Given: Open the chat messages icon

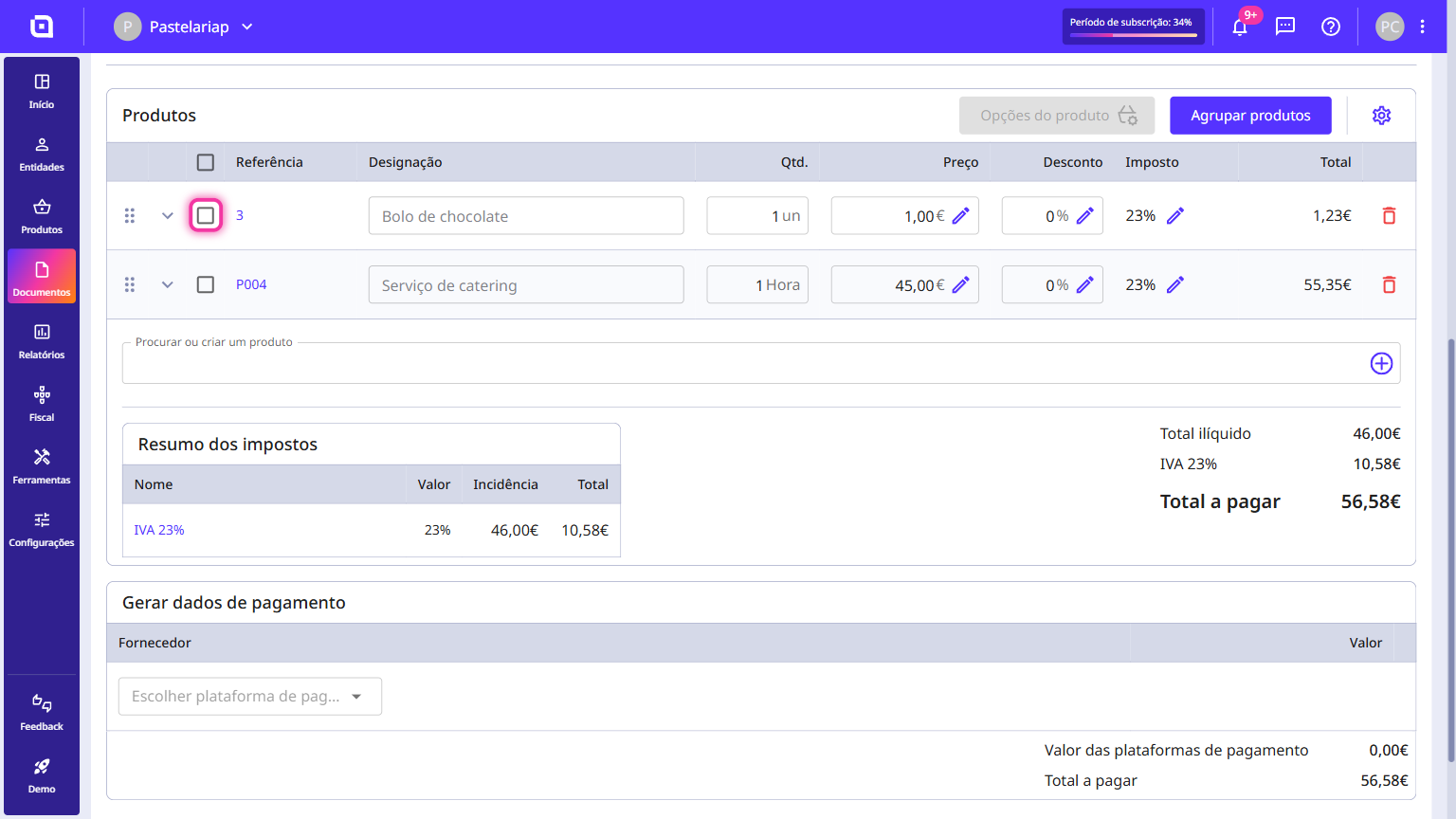Looking at the screenshot, I should click(x=1285, y=27).
